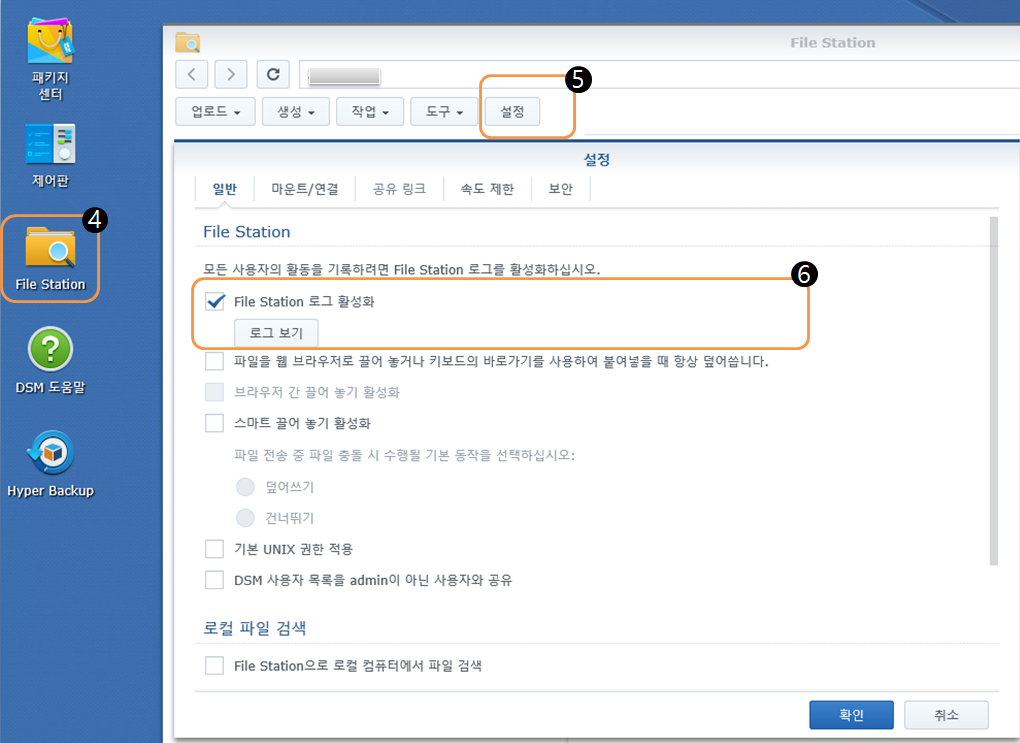Toggle 브라우저 간 끌어 놓기 활성화 checkbox

215,392
